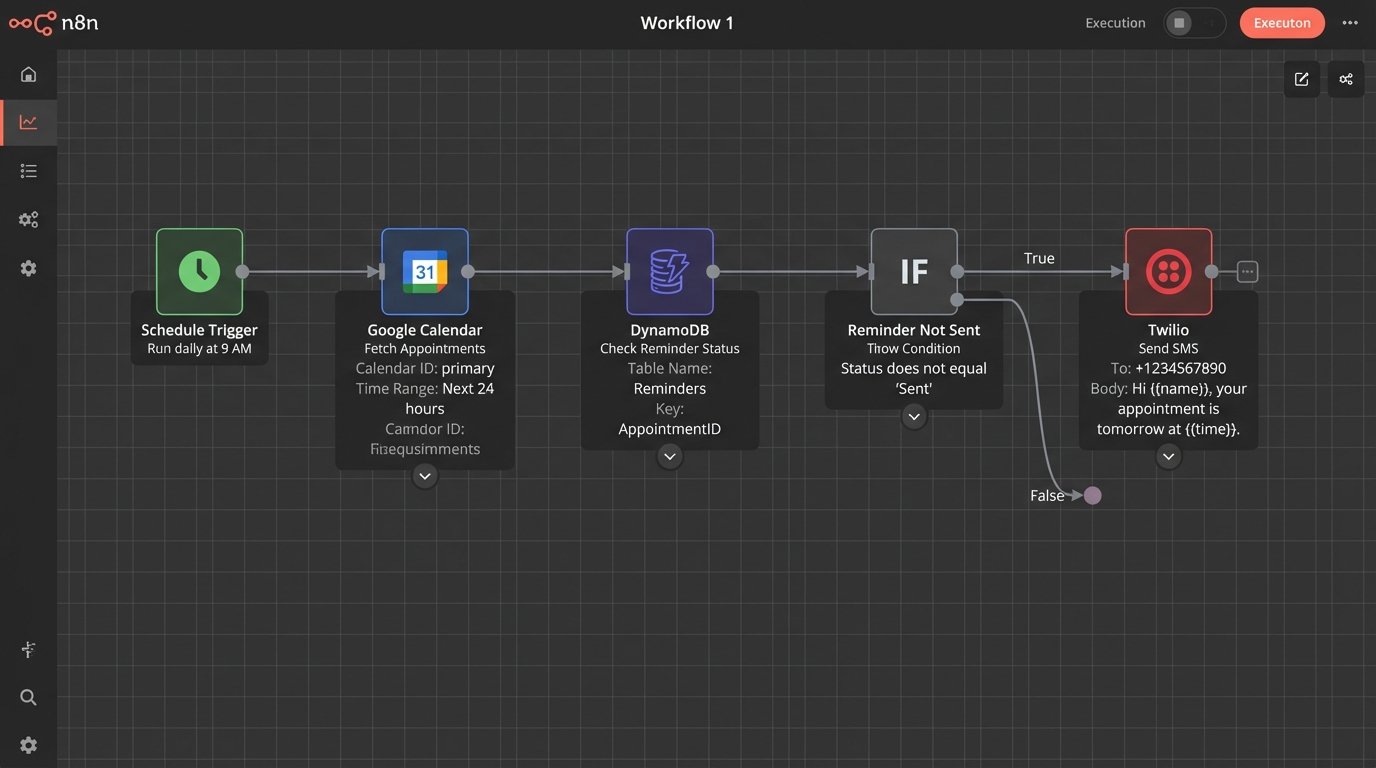
Task: Open the search icon in sidebar
Action: point(28,697)
